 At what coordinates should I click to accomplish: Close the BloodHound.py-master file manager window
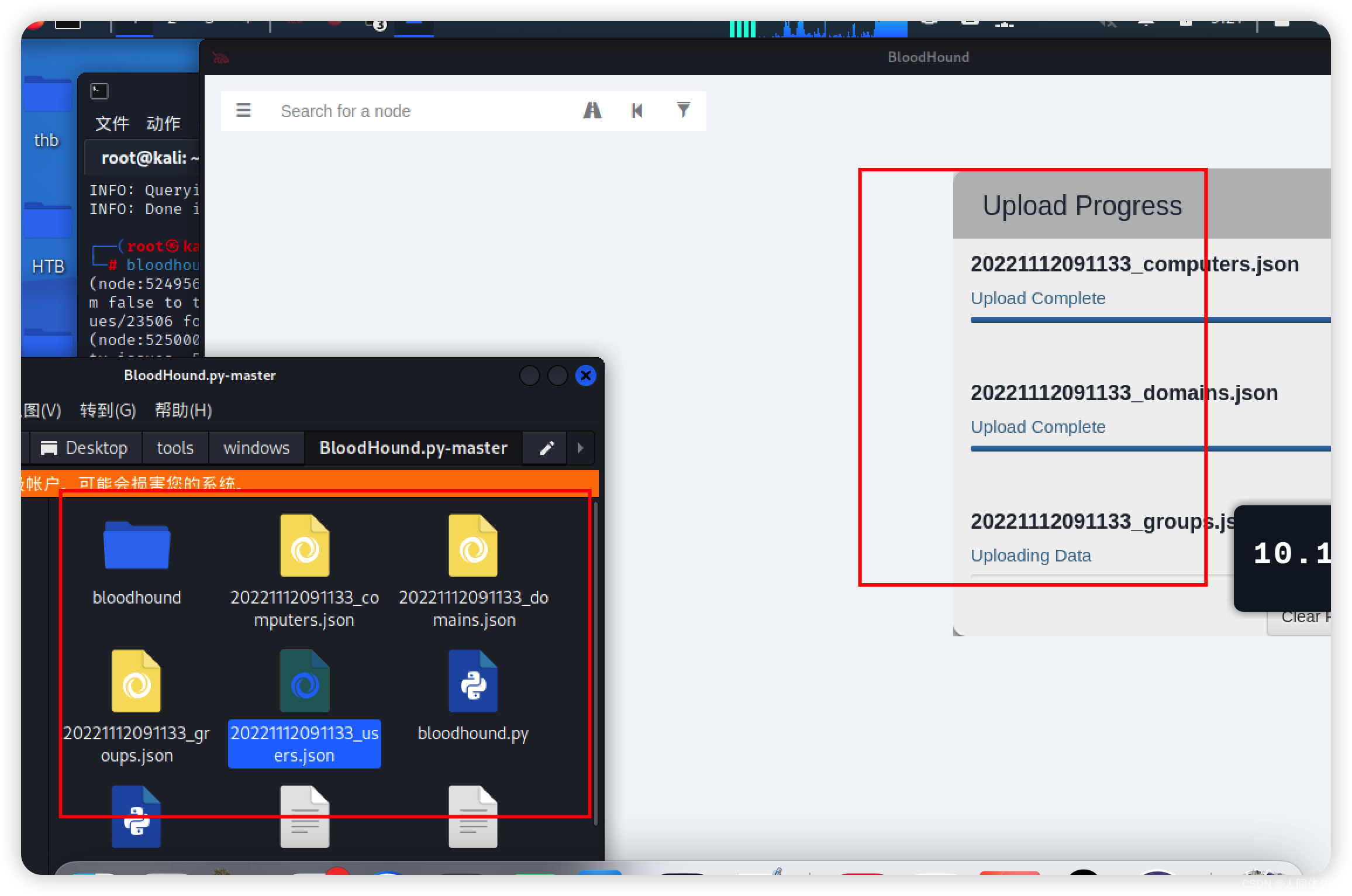click(x=585, y=375)
